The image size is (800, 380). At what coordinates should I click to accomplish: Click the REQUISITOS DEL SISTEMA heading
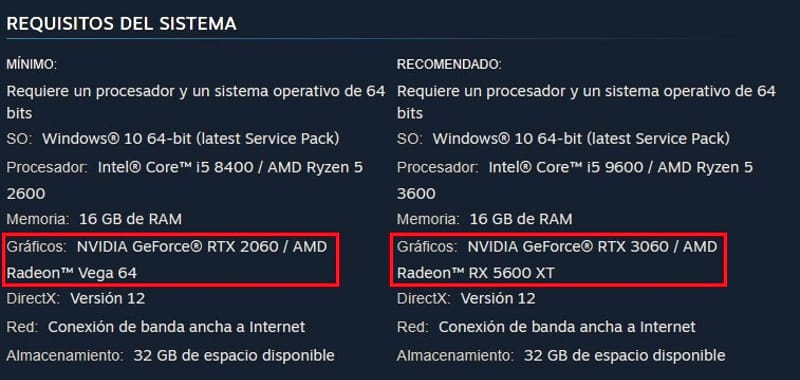point(121,23)
